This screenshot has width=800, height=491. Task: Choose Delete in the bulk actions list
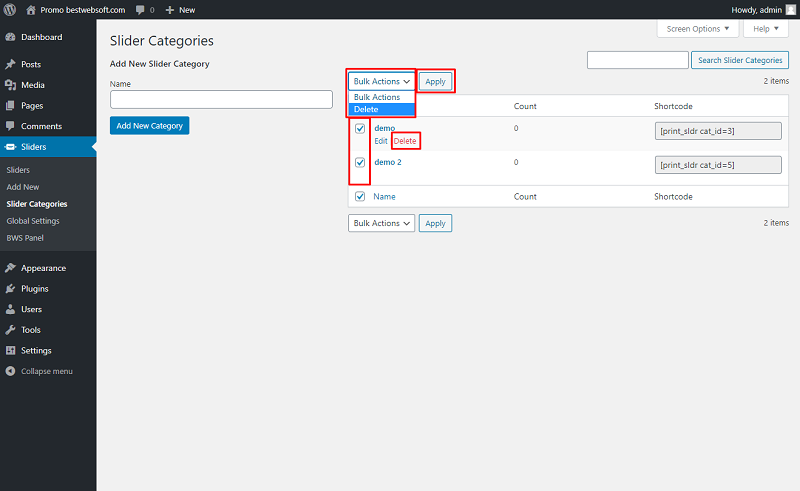(x=382, y=109)
